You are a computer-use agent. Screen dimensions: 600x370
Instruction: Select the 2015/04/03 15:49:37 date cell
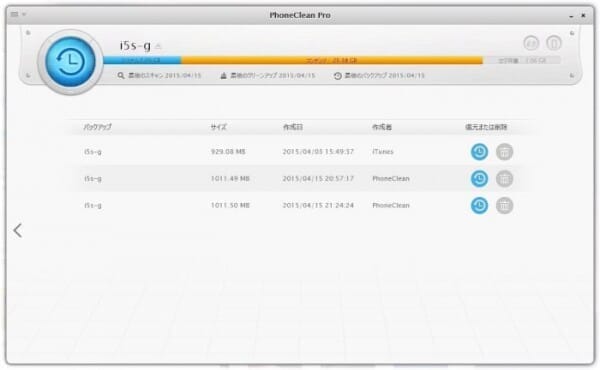pyautogui.click(x=318, y=152)
